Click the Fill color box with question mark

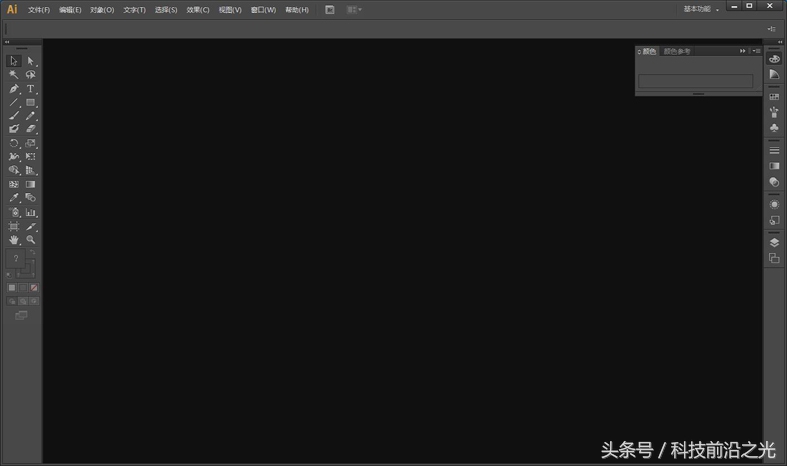16,259
